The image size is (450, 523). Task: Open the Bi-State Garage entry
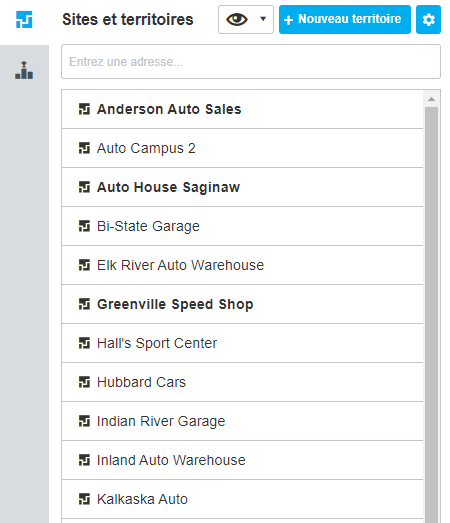pos(243,226)
